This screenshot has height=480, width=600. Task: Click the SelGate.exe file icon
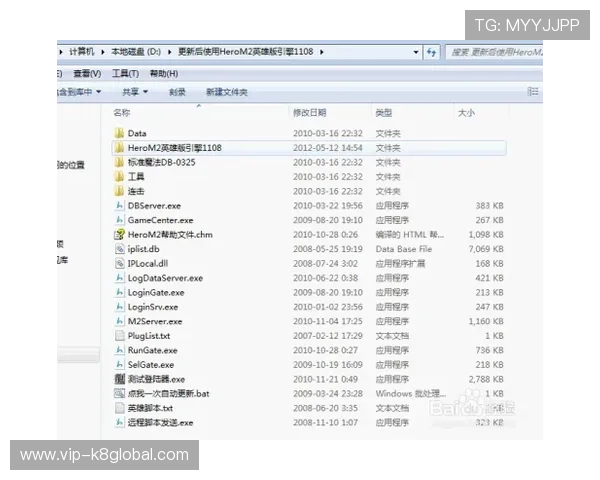coord(119,365)
